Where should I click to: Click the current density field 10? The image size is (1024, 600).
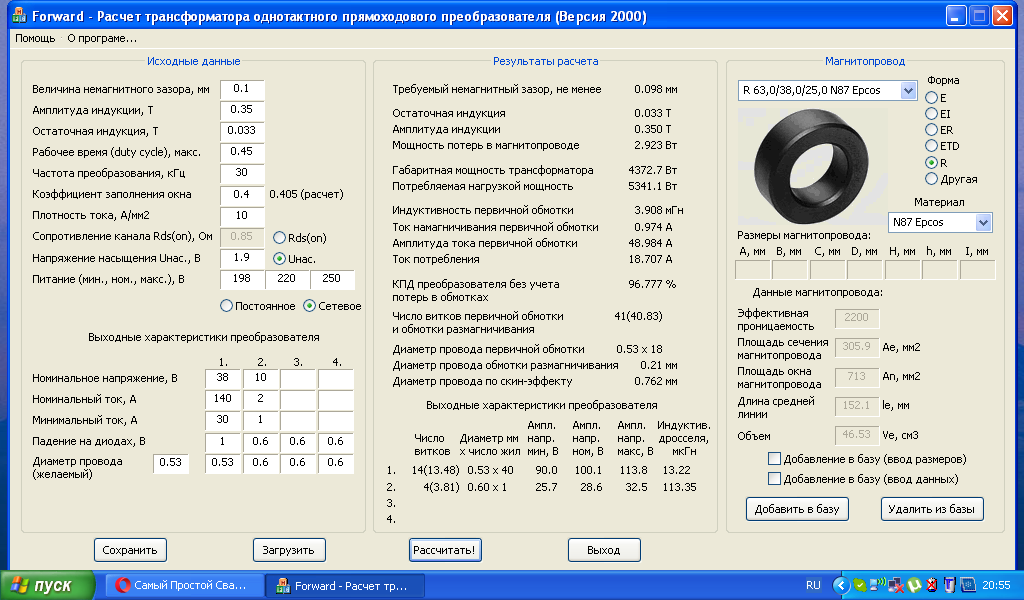[x=242, y=215]
